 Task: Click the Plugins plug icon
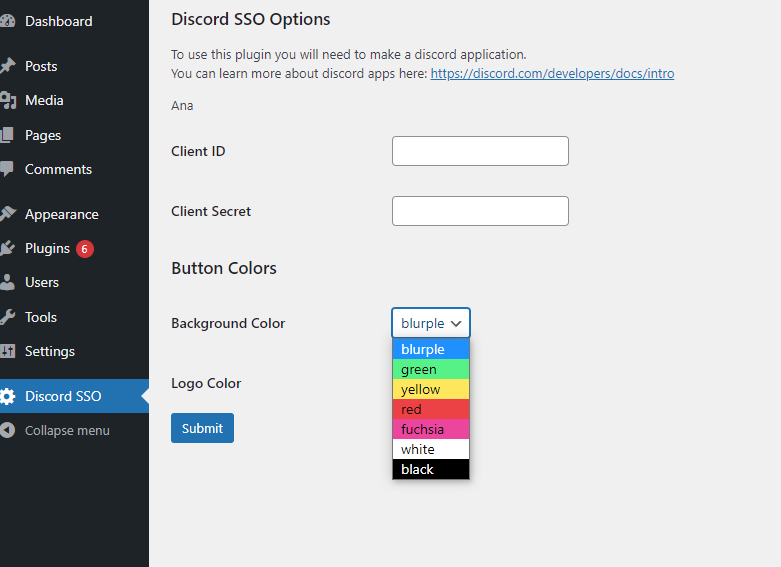click(x=7, y=248)
